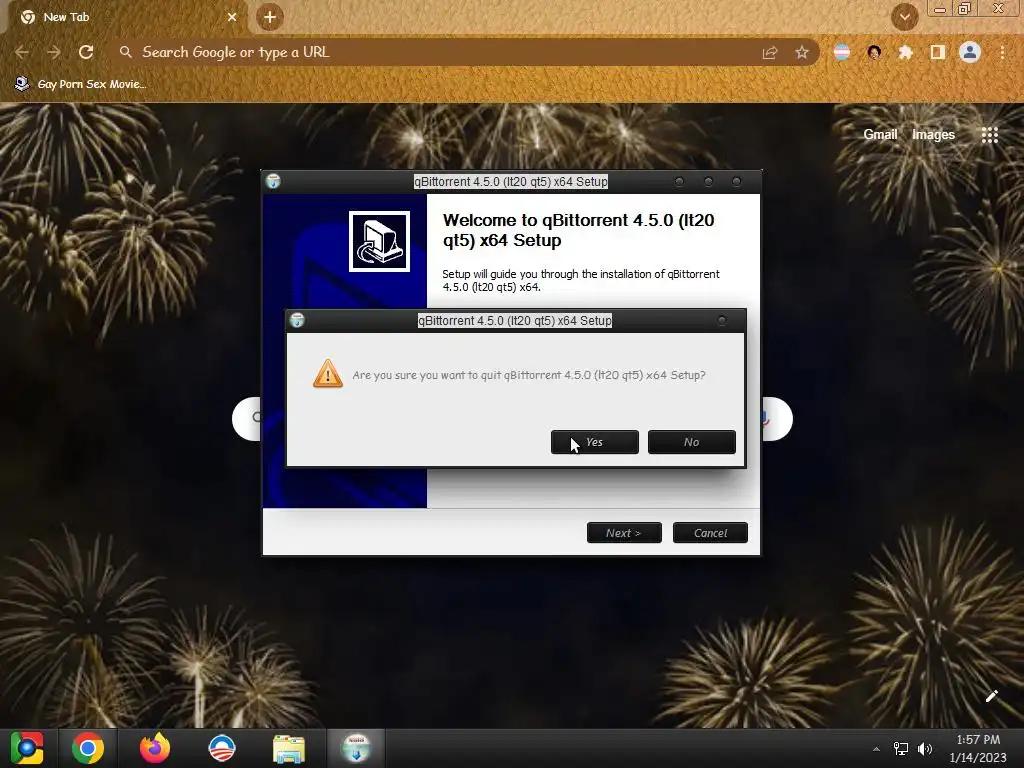Show hidden system tray icons
Image resolution: width=1024 pixels, height=768 pixels.
[876, 749]
